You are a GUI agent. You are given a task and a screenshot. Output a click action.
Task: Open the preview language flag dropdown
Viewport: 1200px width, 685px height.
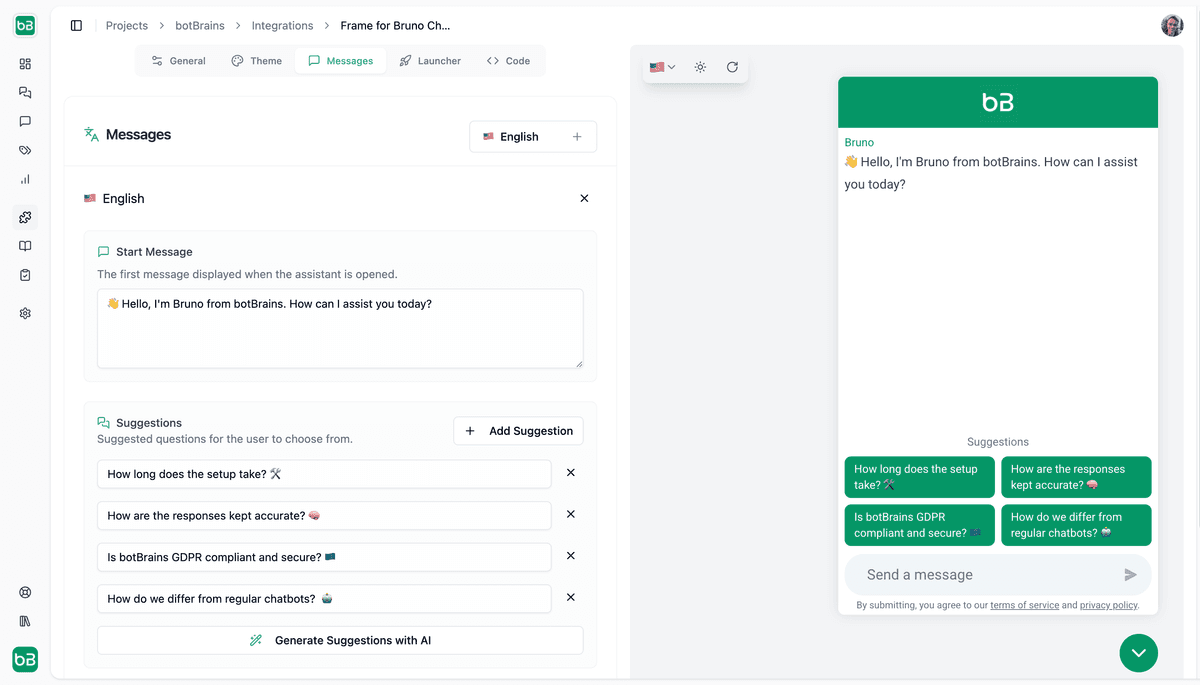point(662,67)
